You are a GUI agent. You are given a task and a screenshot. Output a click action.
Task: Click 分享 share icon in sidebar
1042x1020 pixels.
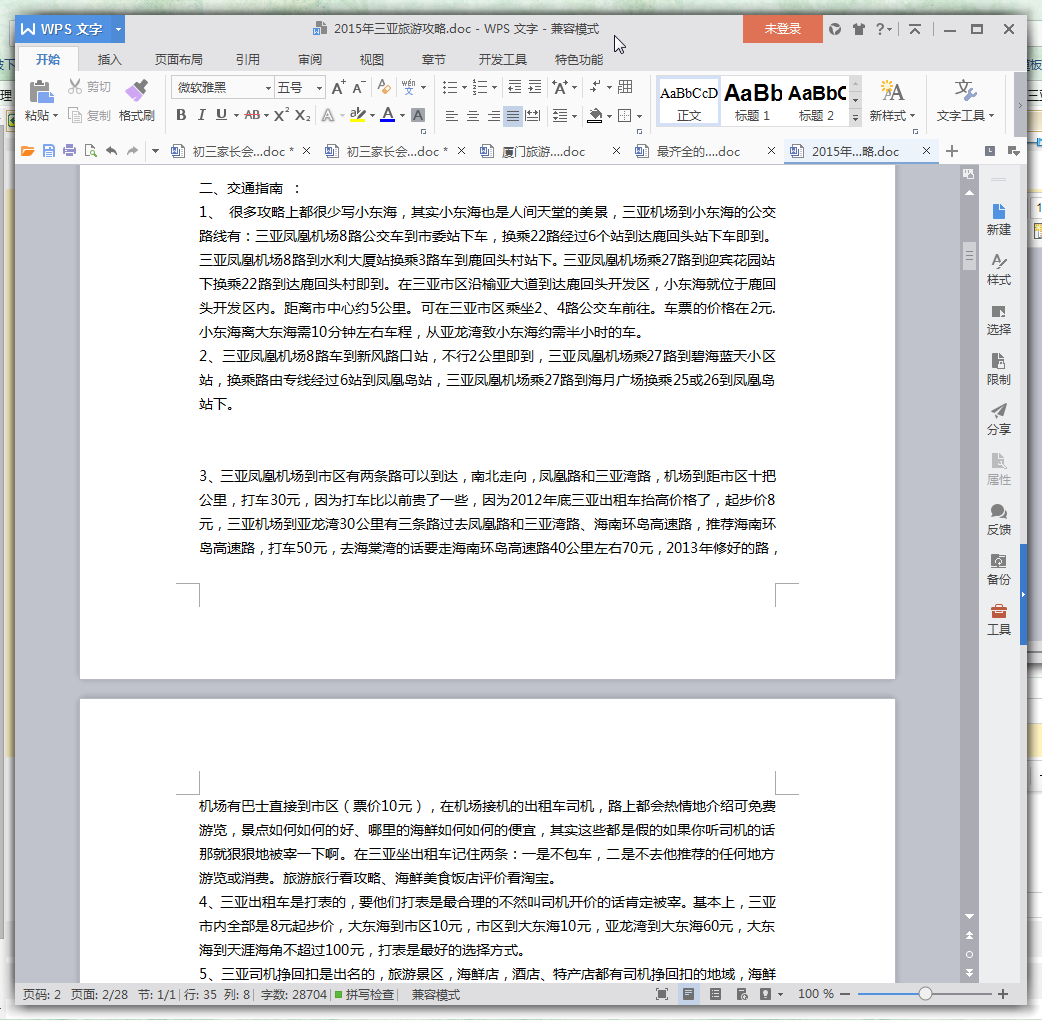point(999,419)
